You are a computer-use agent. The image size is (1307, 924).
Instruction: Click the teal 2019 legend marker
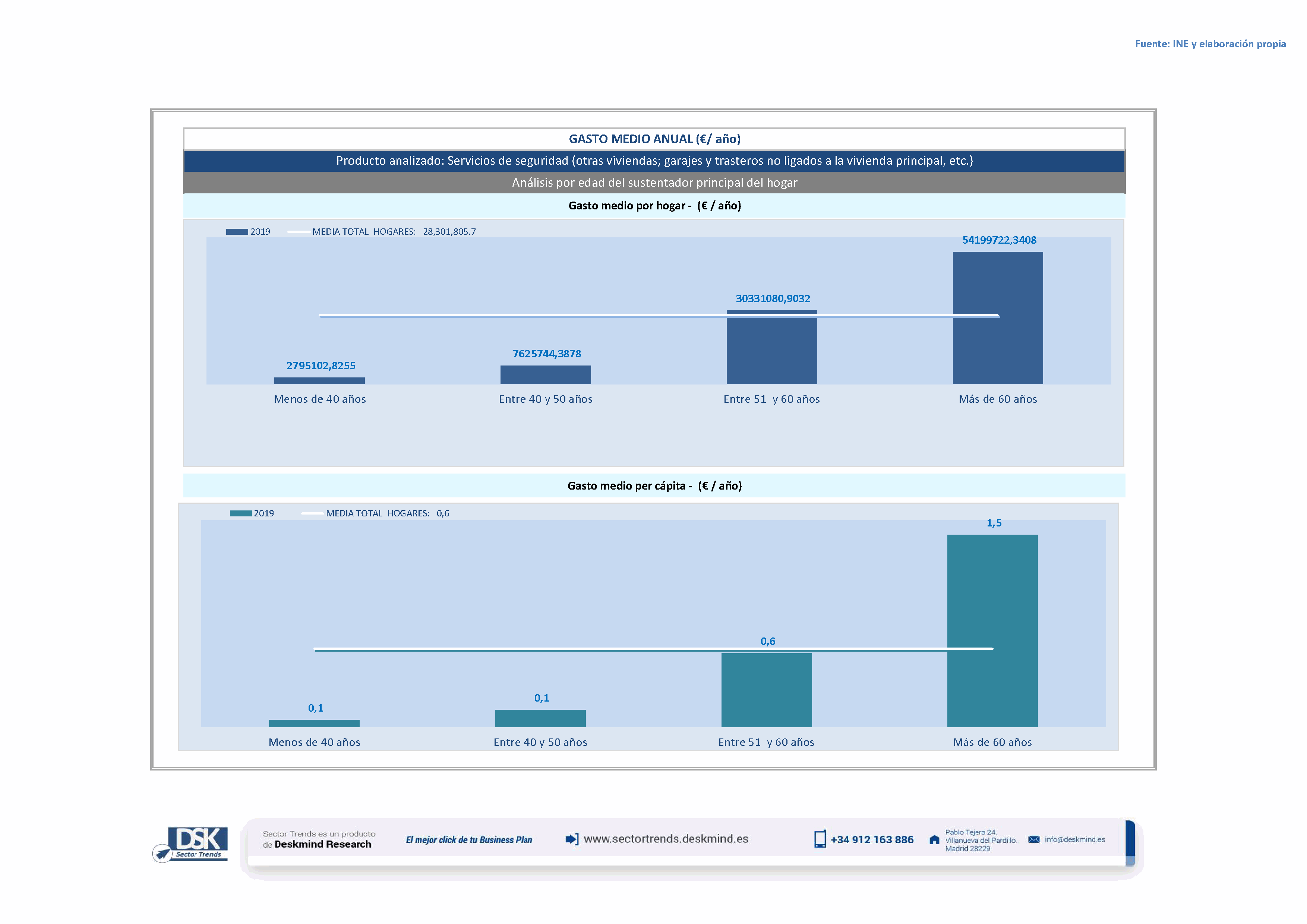(x=240, y=513)
